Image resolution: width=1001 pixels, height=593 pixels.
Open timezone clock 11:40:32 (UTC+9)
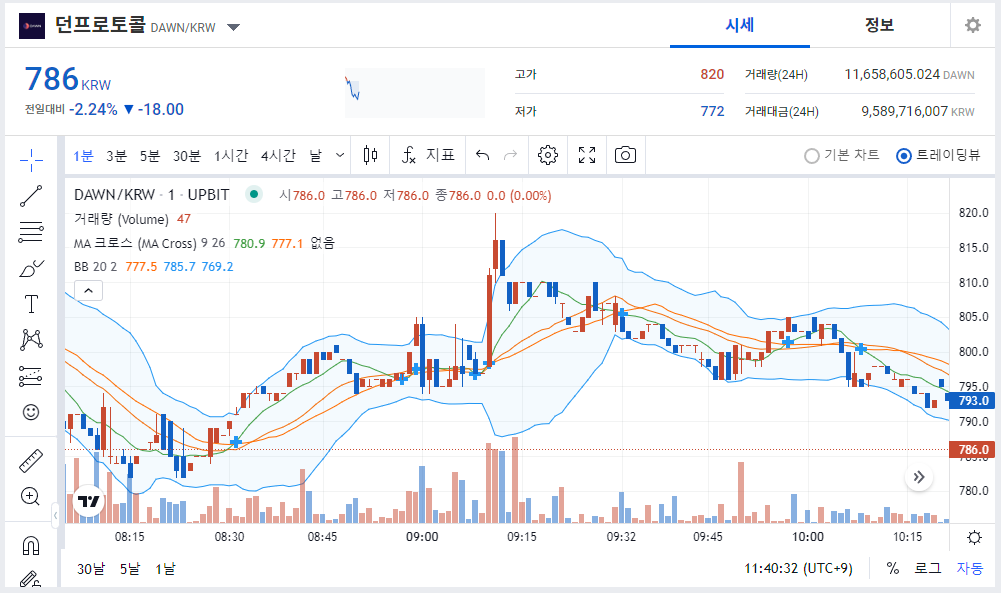(x=798, y=568)
